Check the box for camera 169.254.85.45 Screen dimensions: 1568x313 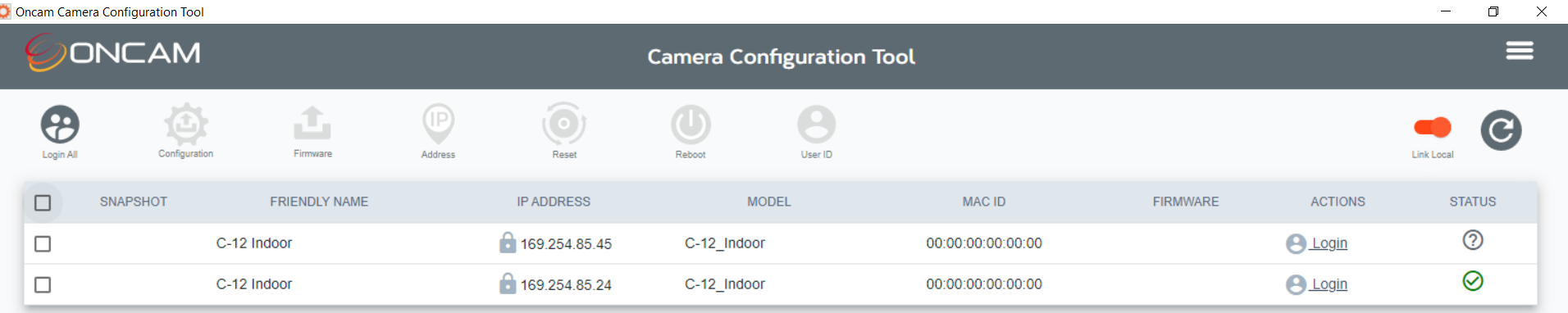point(43,243)
